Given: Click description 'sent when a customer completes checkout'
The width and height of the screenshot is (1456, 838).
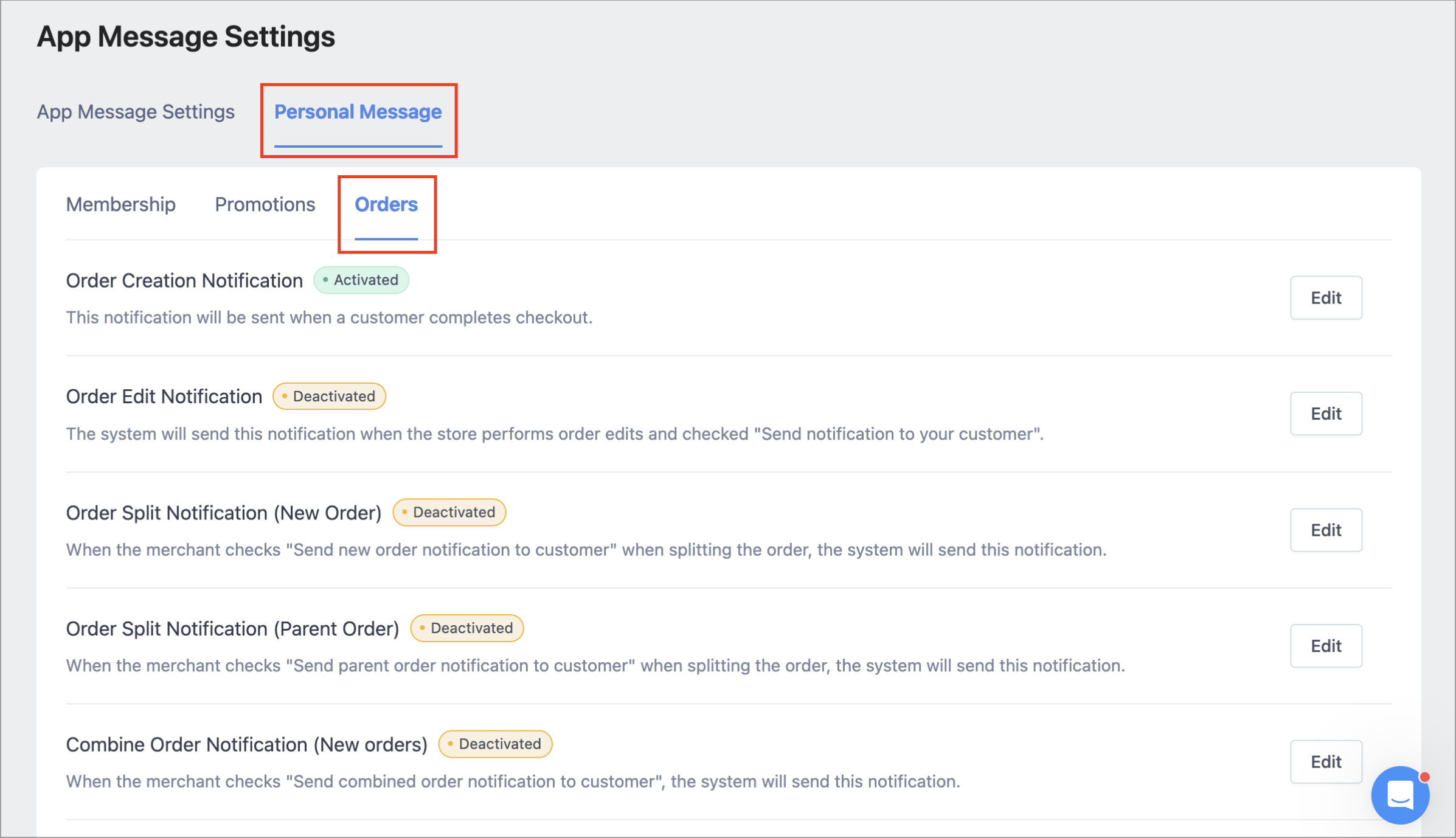Looking at the screenshot, I should point(329,317).
